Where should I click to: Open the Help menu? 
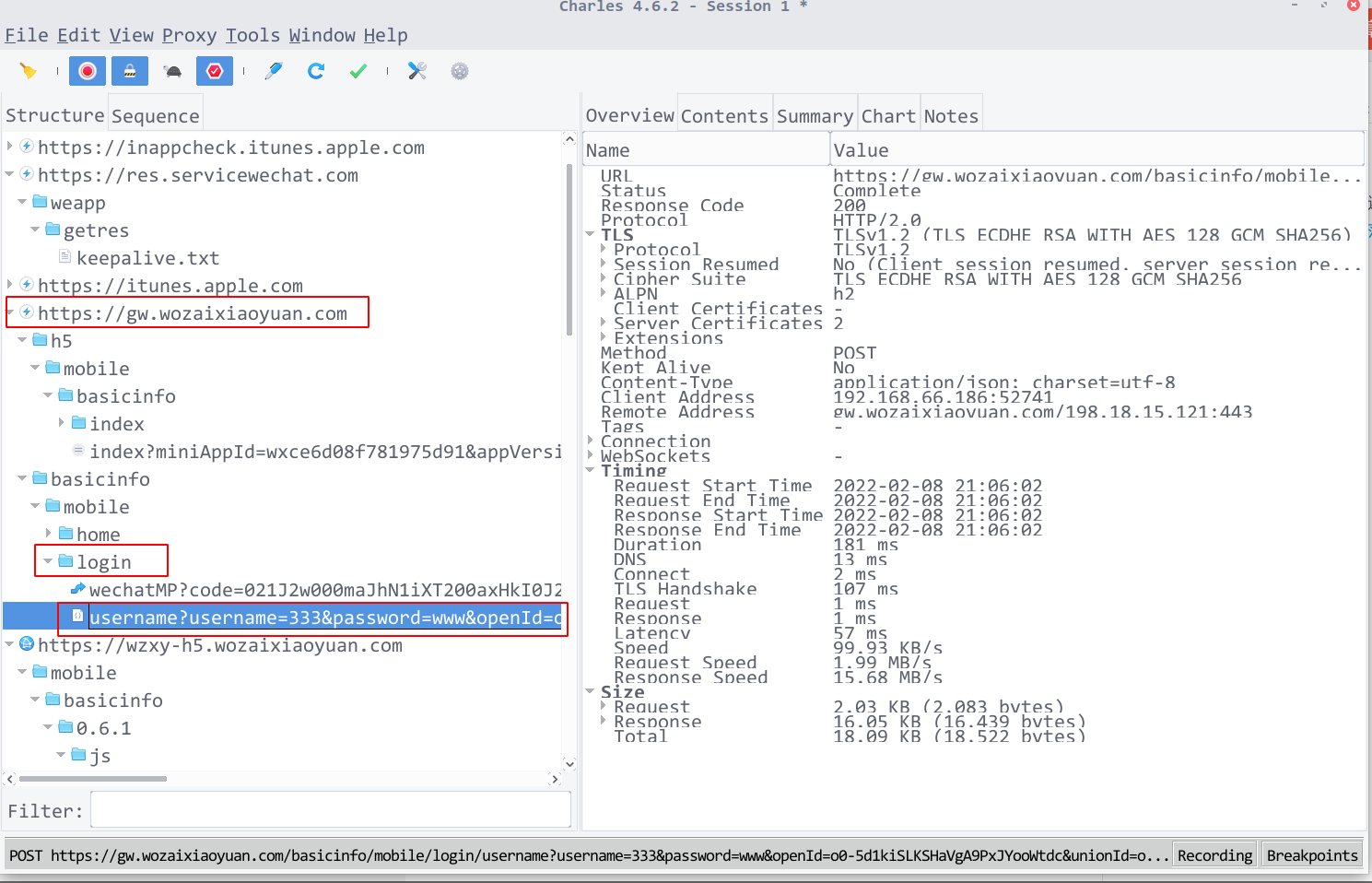[386, 35]
